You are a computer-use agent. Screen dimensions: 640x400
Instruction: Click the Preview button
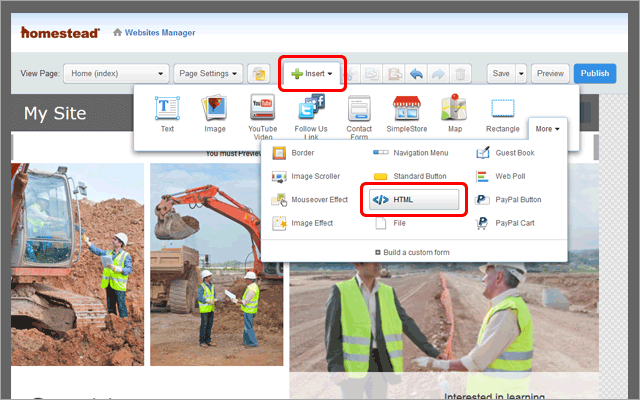tap(550, 74)
